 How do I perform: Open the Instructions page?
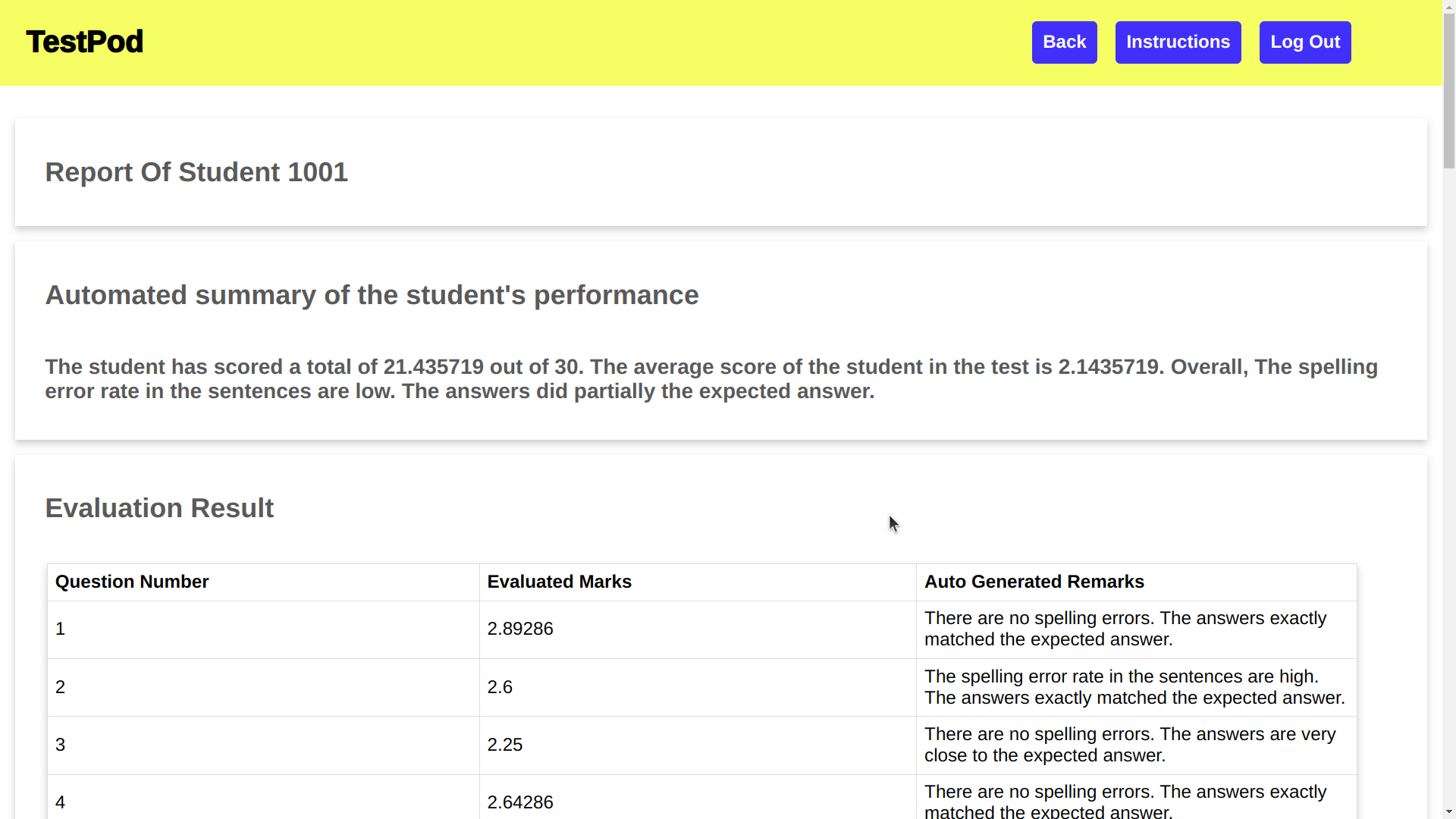[x=1178, y=42]
